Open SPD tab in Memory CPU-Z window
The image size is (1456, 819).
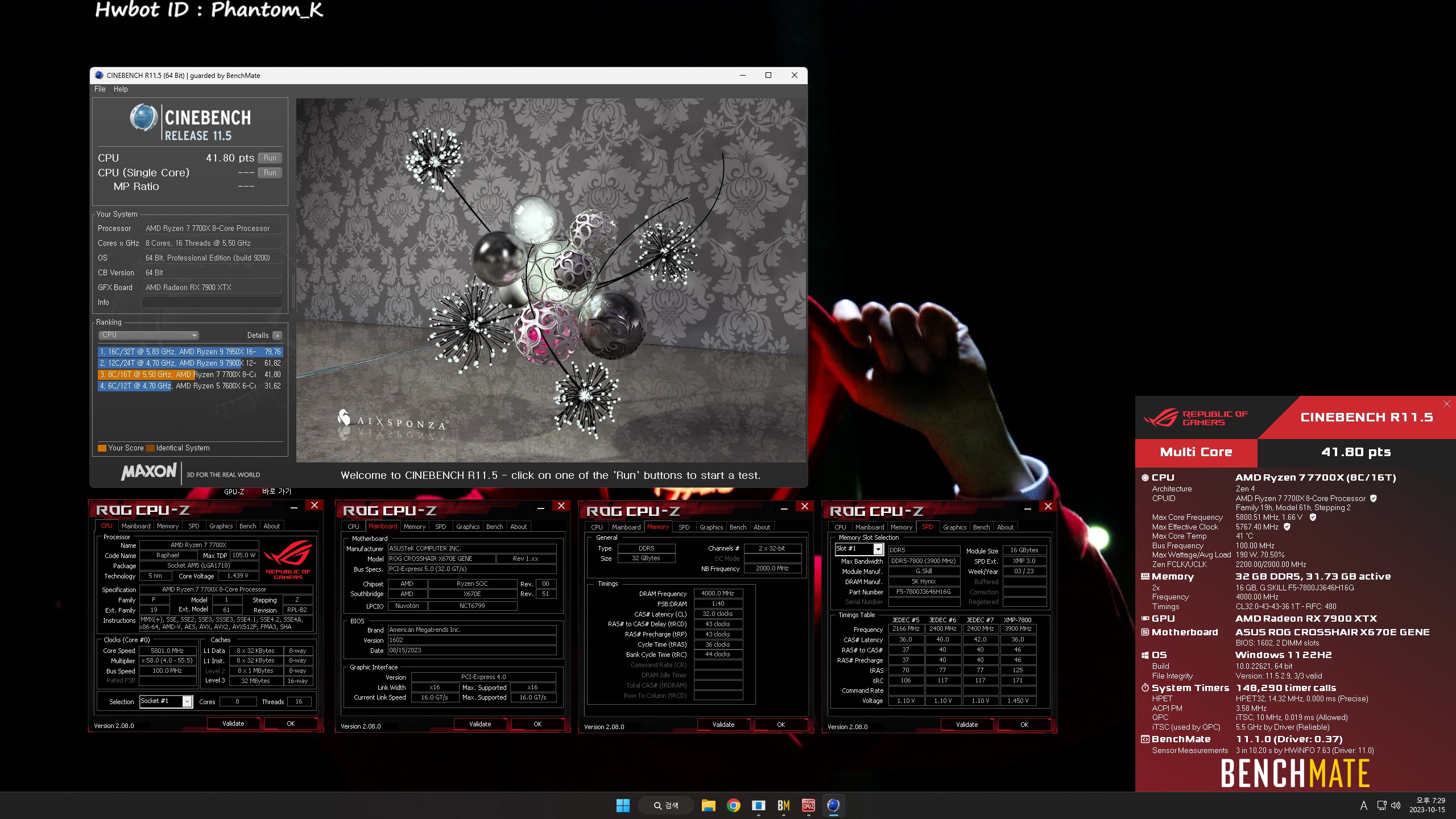coord(684,527)
